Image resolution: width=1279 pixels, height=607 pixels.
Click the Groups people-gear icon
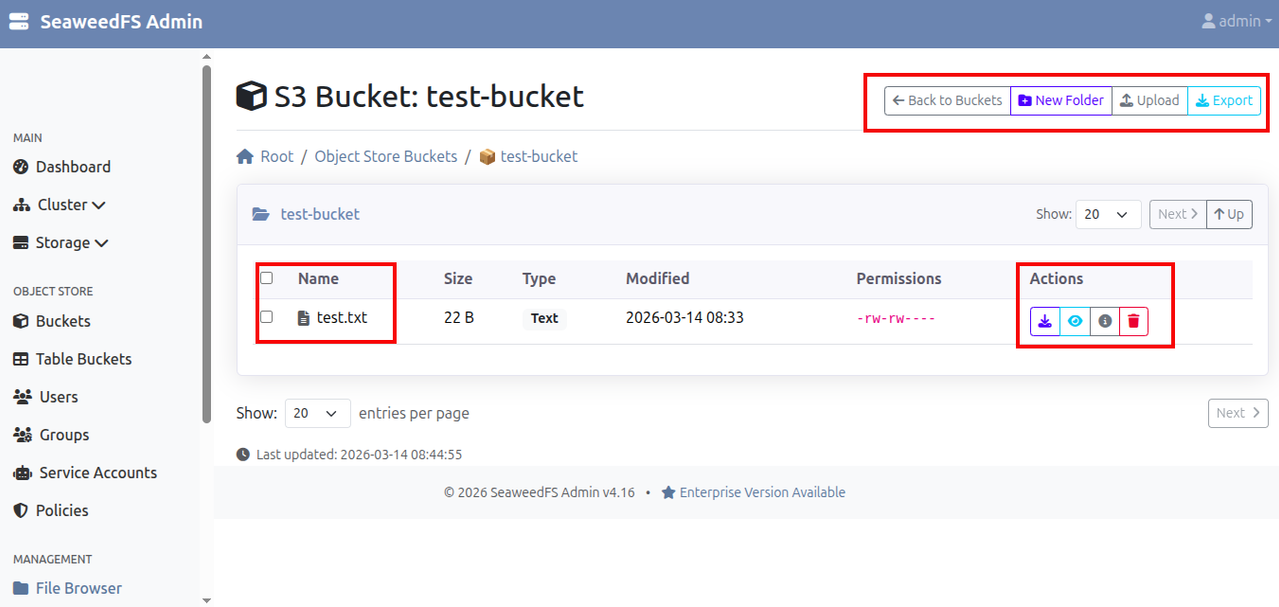point(22,435)
